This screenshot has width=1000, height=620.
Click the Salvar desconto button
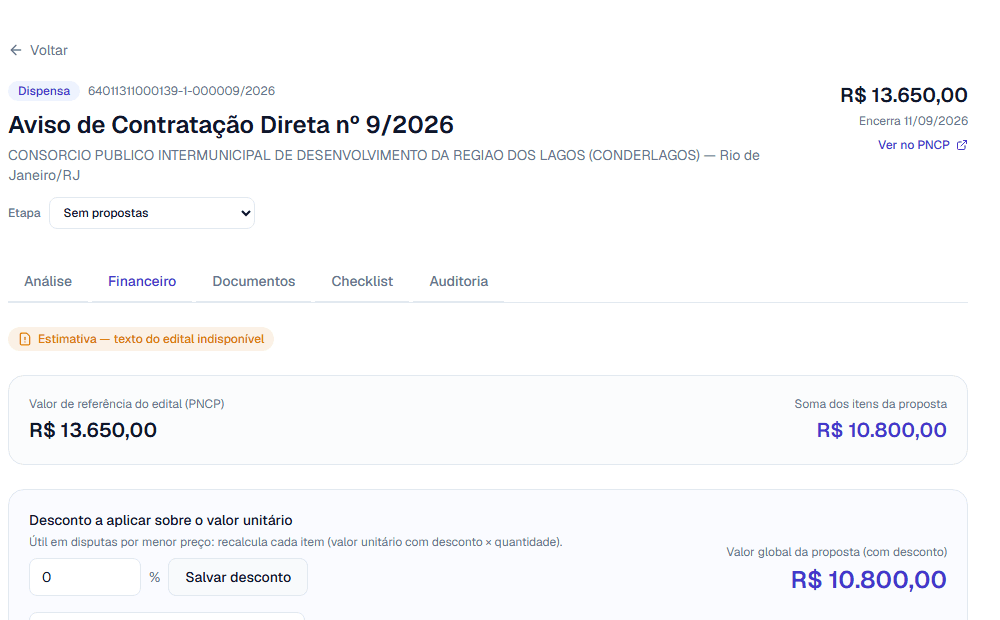238,577
